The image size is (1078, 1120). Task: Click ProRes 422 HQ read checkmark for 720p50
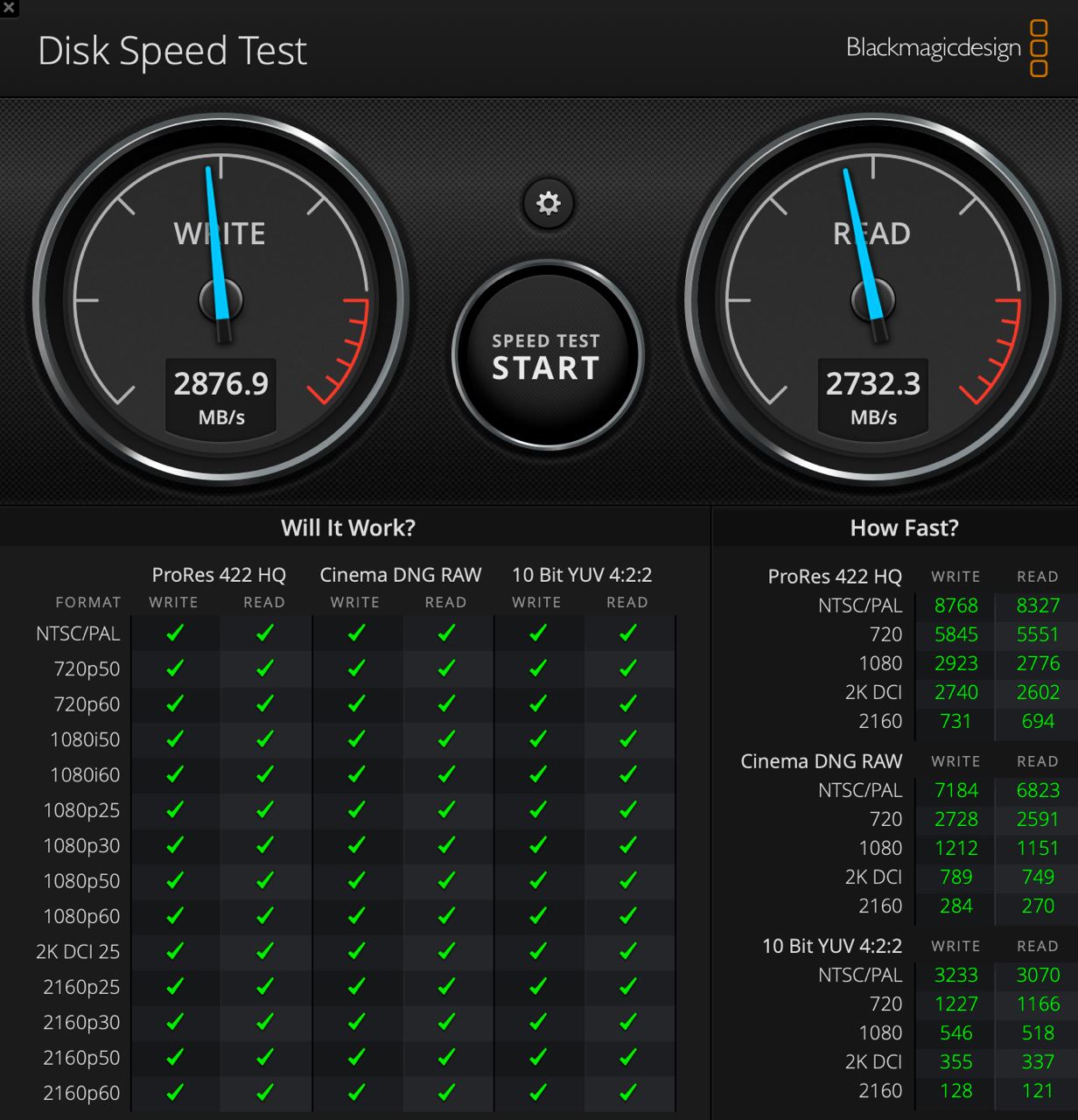(x=265, y=668)
